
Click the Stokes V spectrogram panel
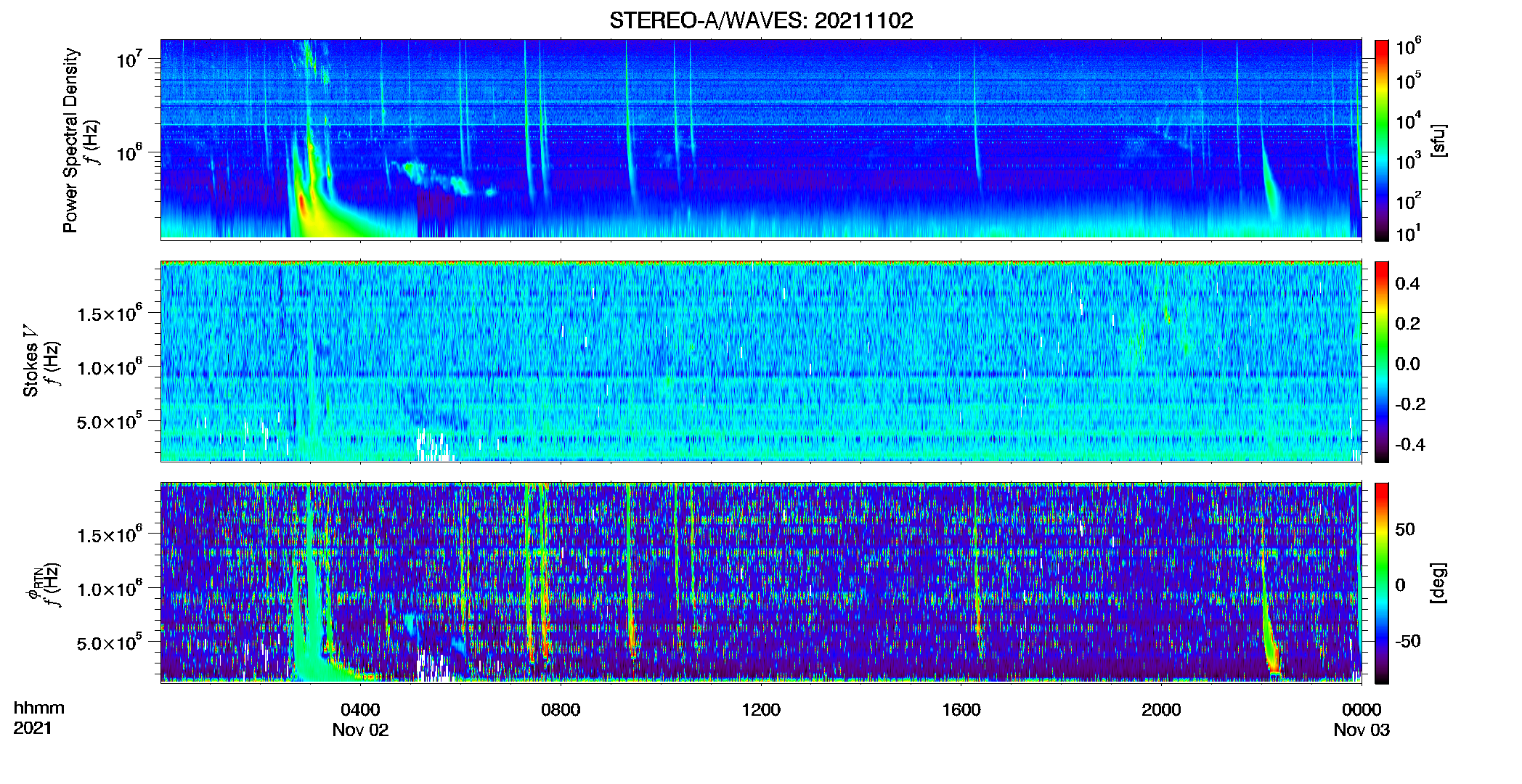tap(761, 361)
